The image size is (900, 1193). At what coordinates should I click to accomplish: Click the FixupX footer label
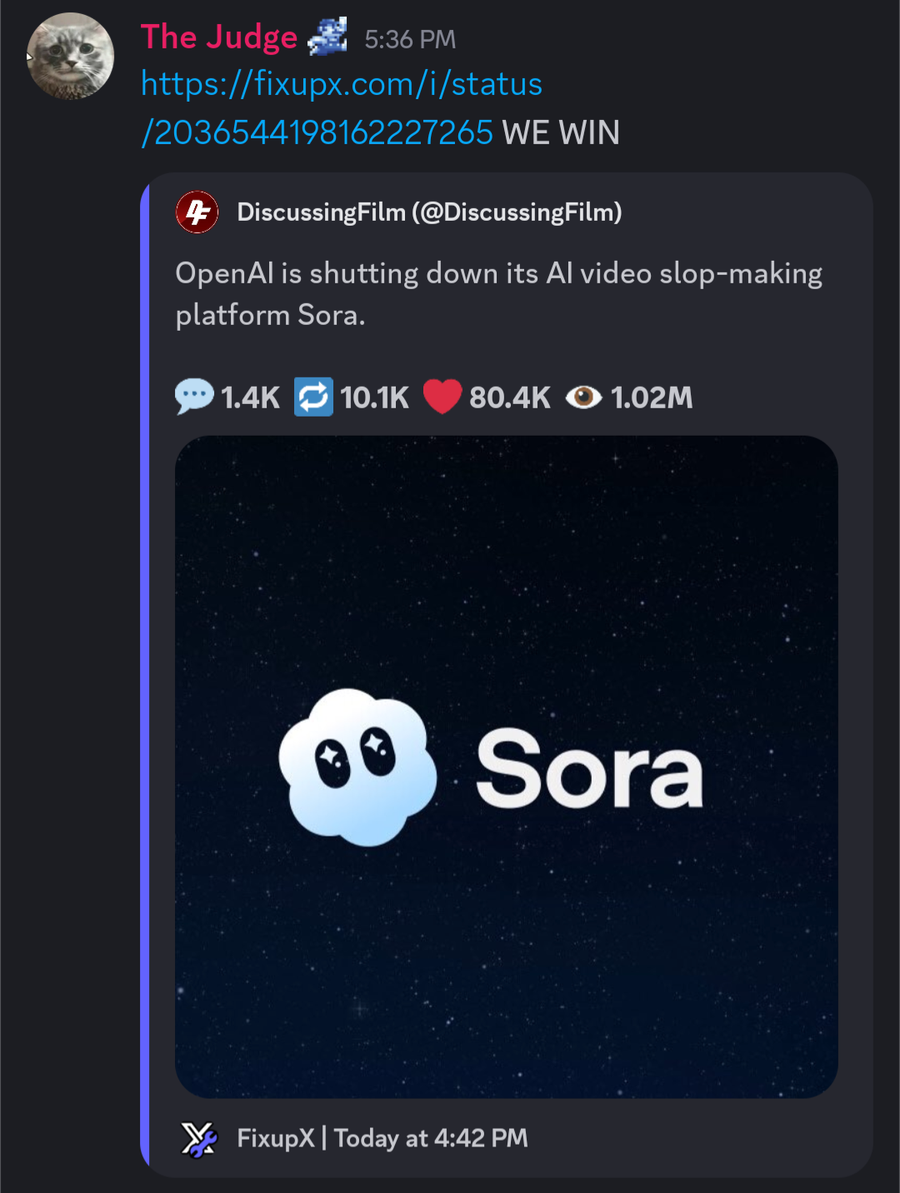click(x=275, y=1138)
